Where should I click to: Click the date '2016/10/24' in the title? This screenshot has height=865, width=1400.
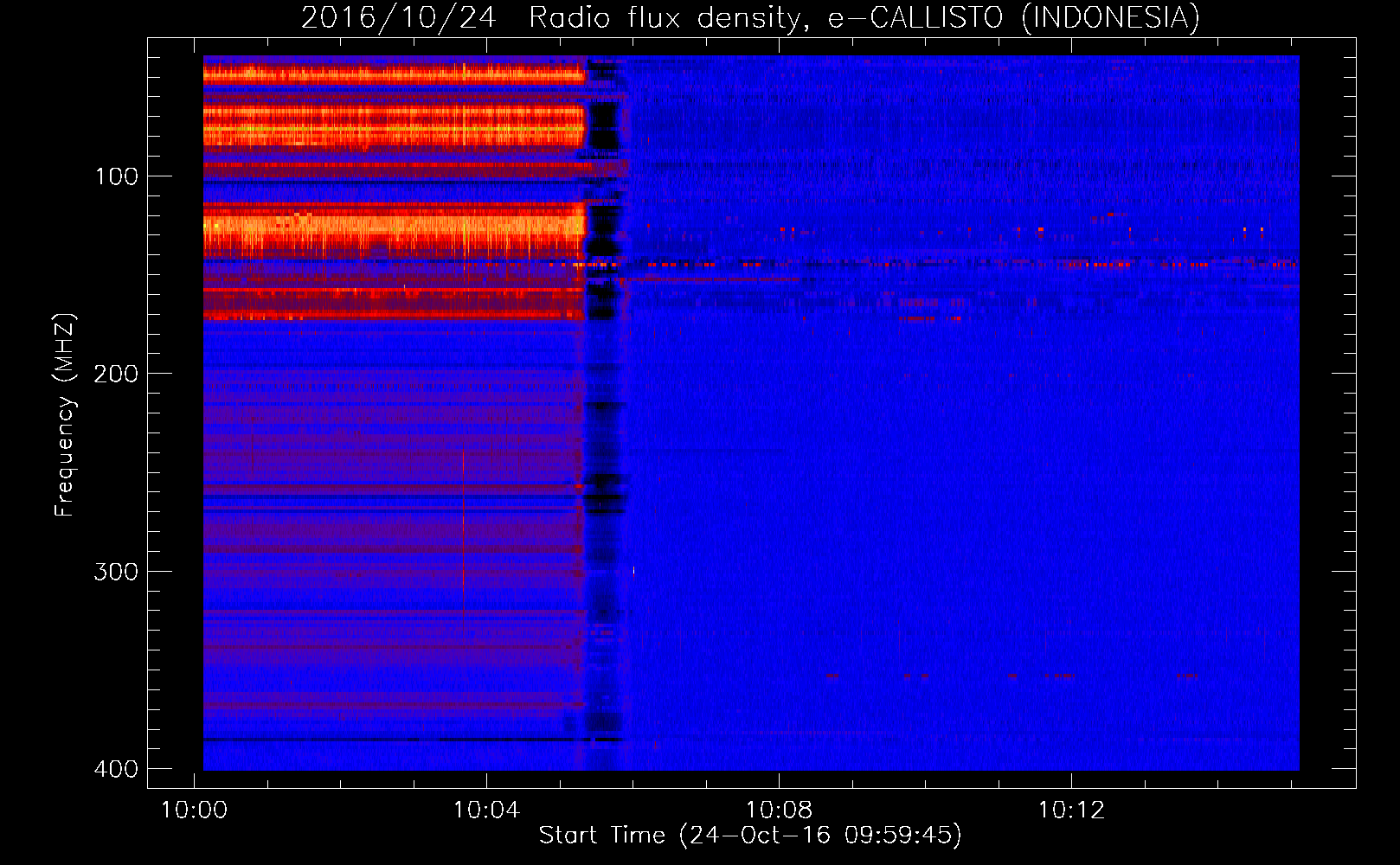[x=399, y=17]
